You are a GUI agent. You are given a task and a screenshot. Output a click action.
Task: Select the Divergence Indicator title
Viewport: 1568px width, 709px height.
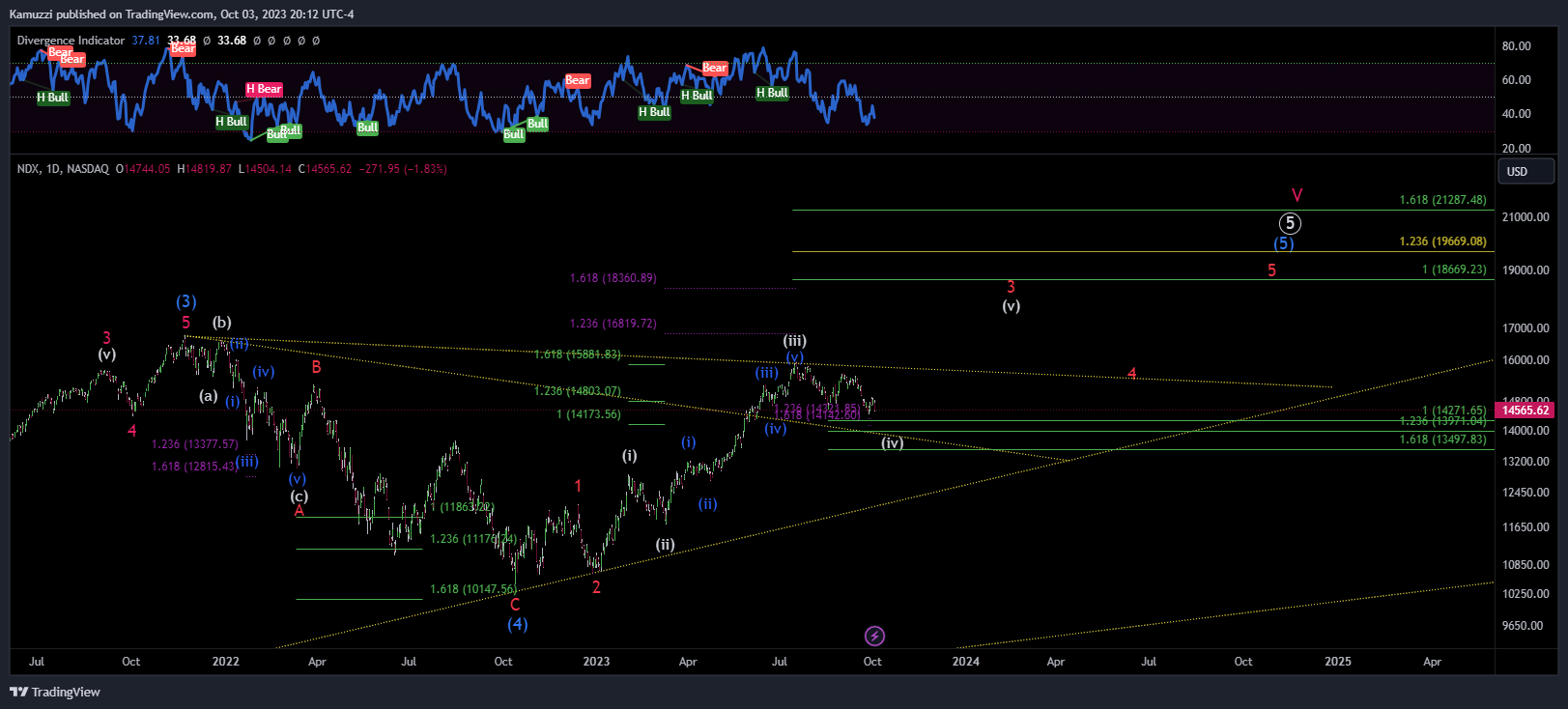tap(71, 41)
